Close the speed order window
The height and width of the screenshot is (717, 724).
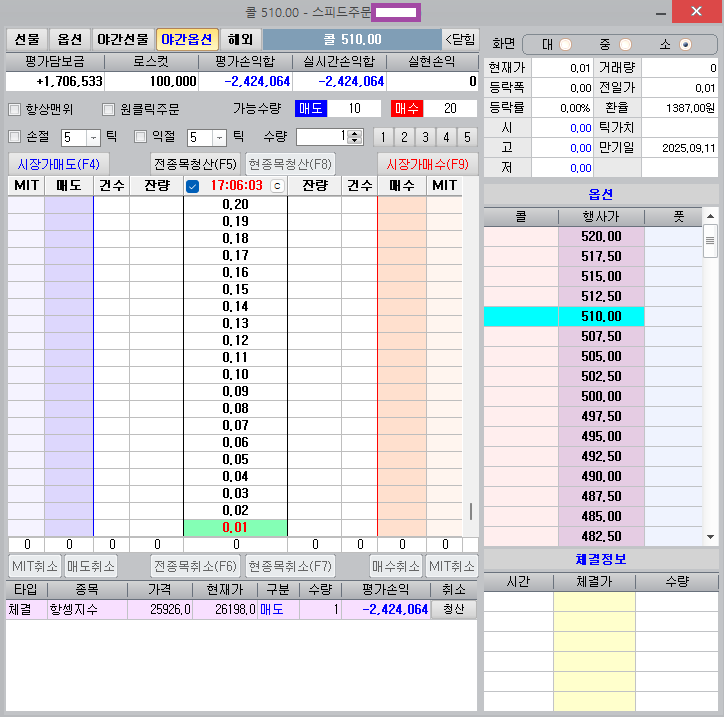696,12
